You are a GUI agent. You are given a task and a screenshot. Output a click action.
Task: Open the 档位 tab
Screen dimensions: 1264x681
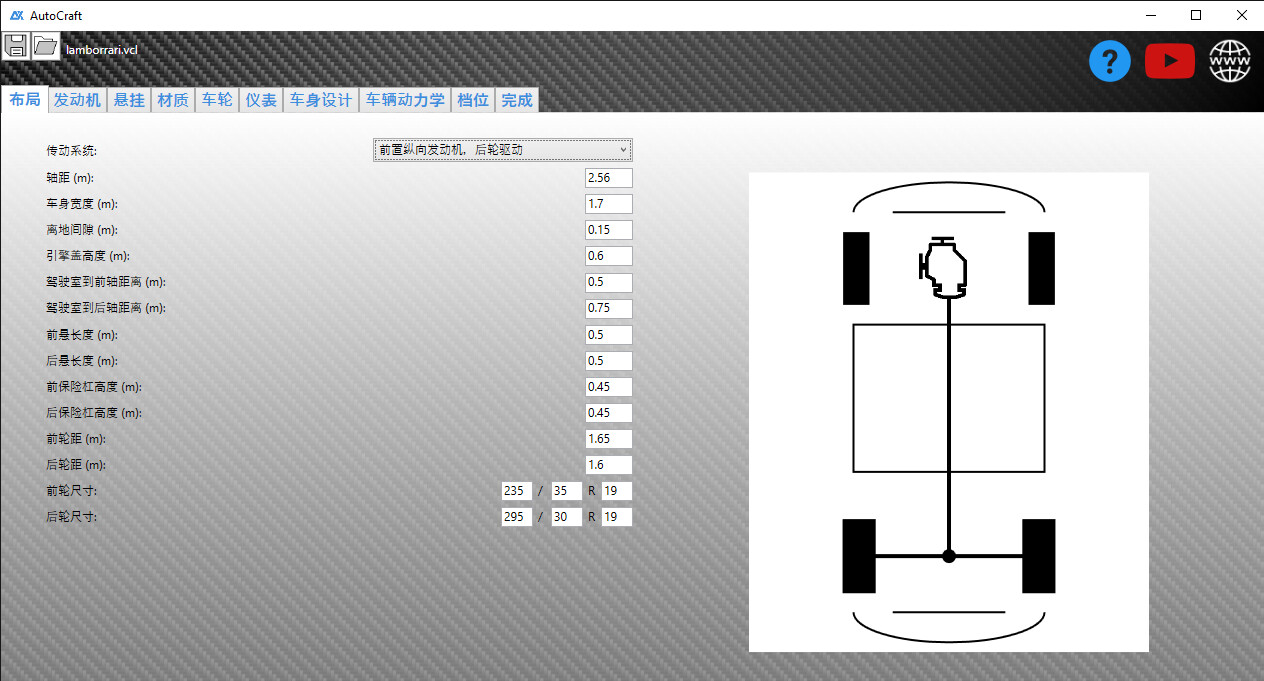pyautogui.click(x=473, y=100)
